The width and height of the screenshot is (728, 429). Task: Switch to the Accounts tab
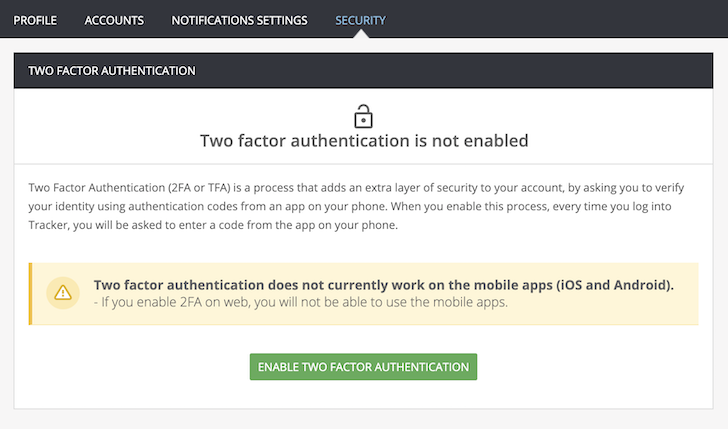[x=114, y=20]
